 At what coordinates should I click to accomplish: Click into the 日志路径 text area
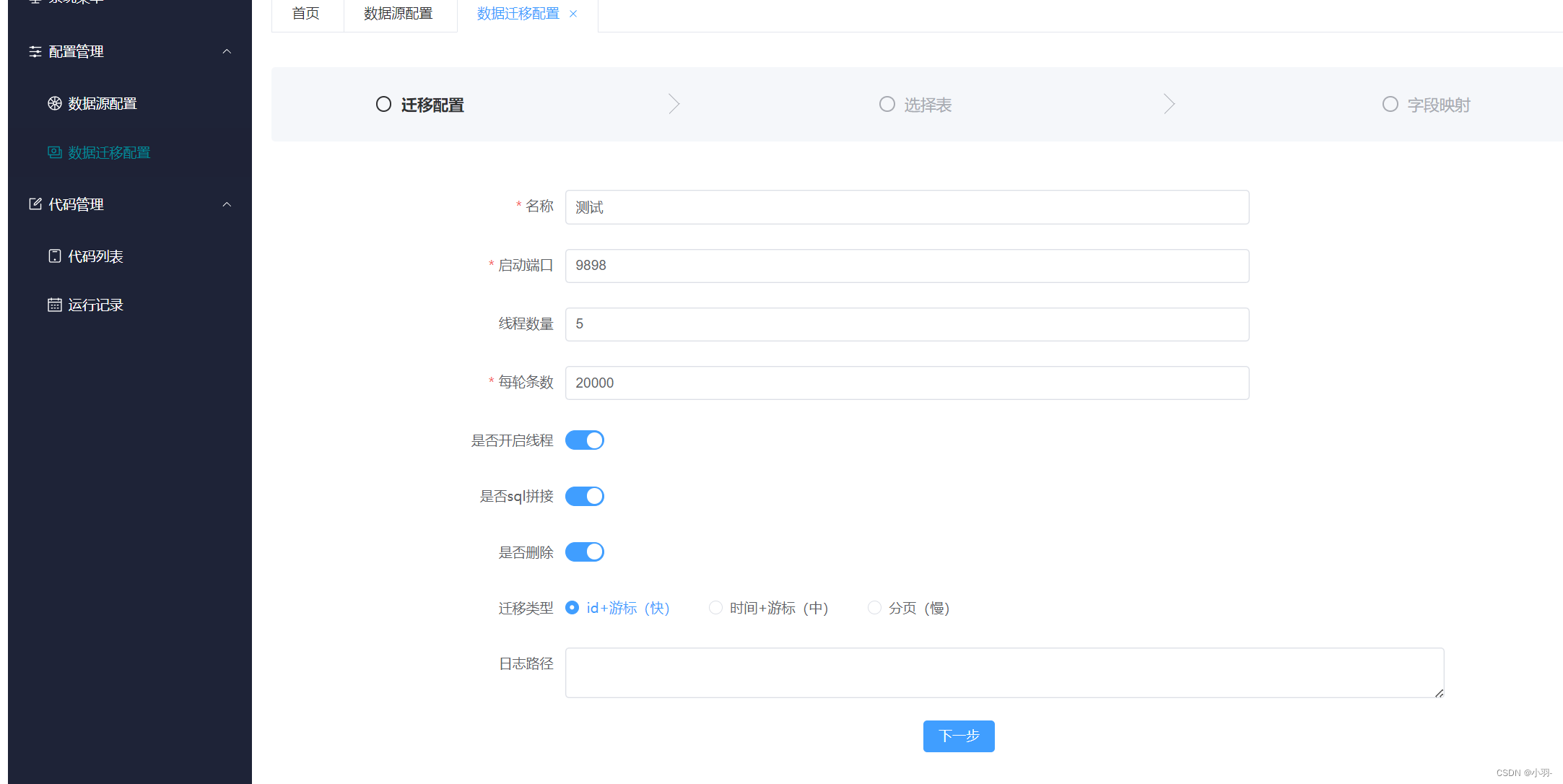pyautogui.click(x=1003, y=672)
